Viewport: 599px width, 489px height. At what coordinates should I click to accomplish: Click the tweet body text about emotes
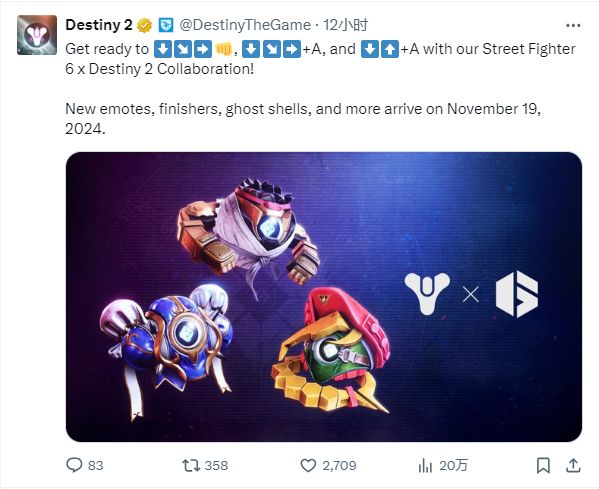coord(303,118)
